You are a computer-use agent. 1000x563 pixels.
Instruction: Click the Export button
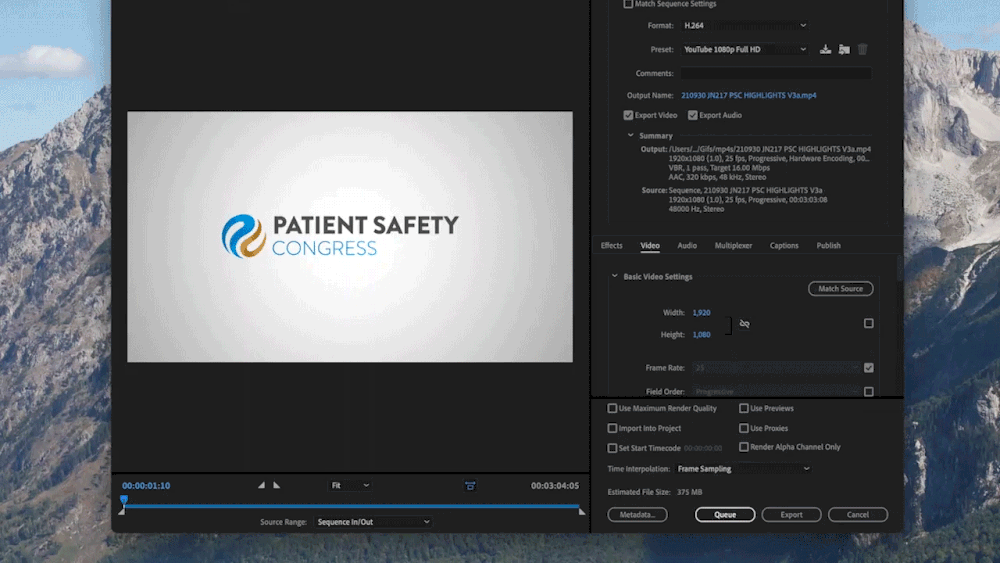point(791,515)
